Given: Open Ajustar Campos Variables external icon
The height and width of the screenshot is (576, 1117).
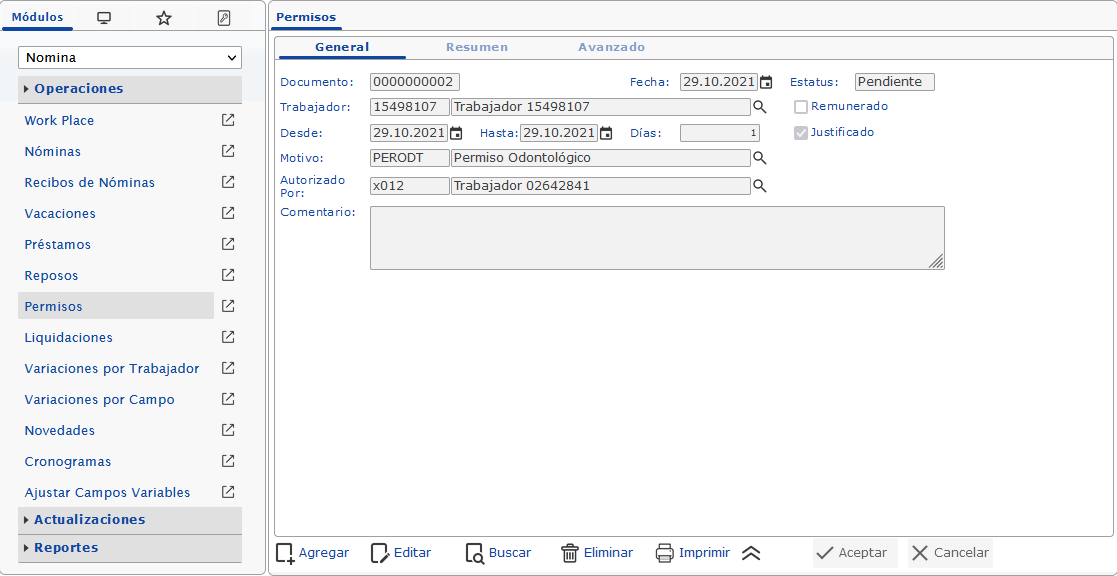Looking at the screenshot, I should pos(228,492).
